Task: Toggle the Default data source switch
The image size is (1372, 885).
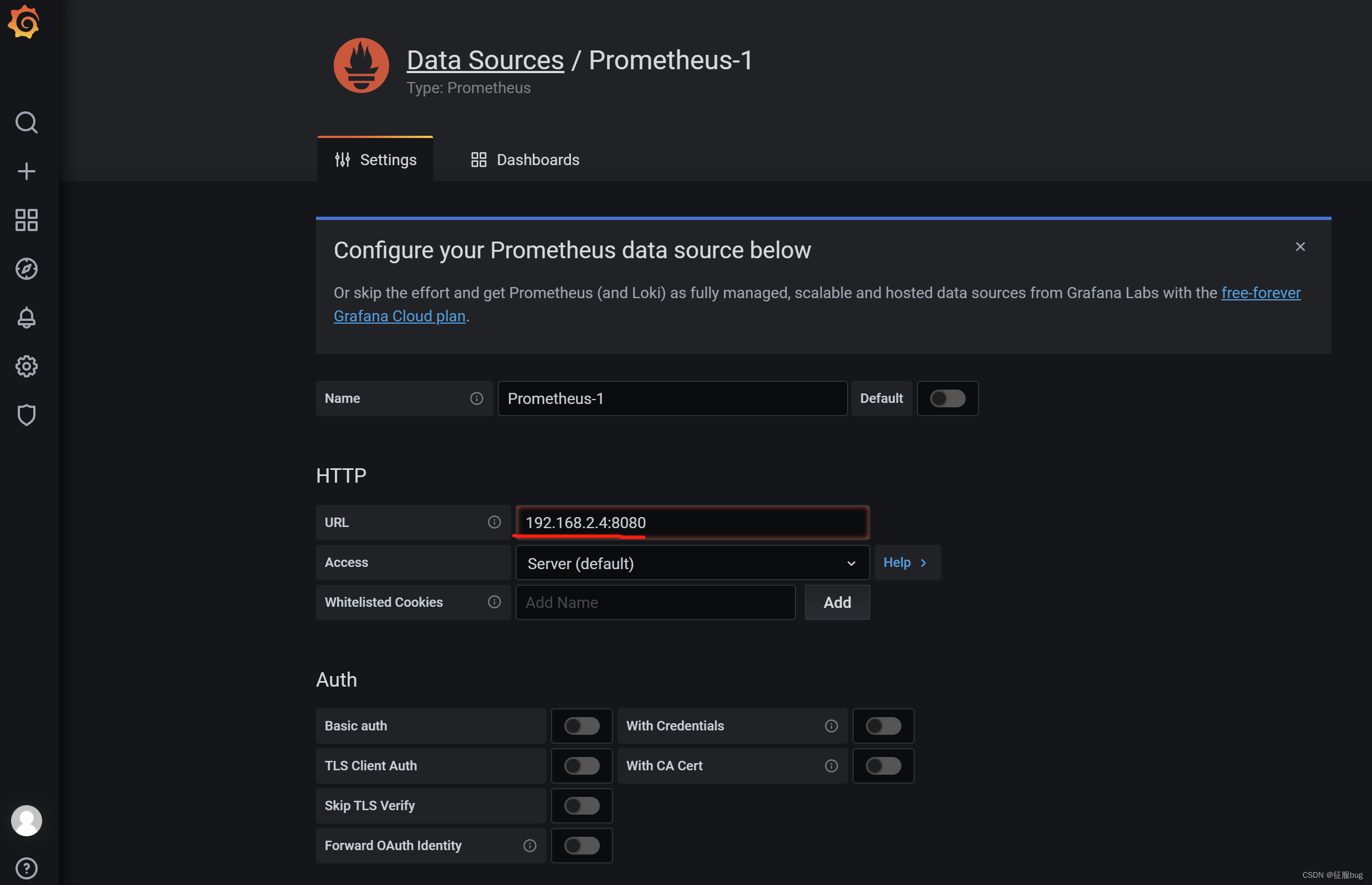Action: (947, 398)
